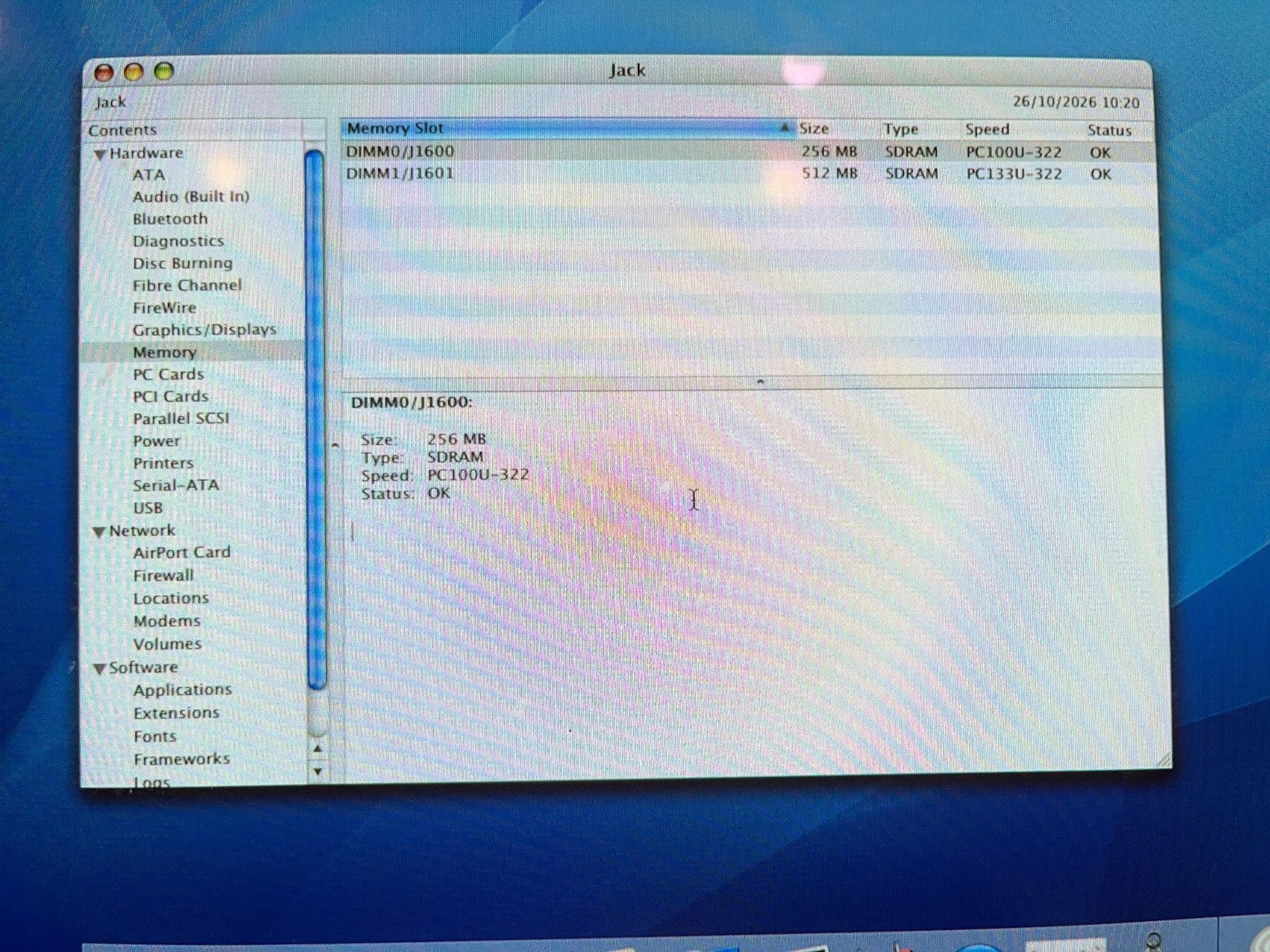Select Power in the Hardware list
Viewport: 1270px width, 952px height.
[157, 441]
